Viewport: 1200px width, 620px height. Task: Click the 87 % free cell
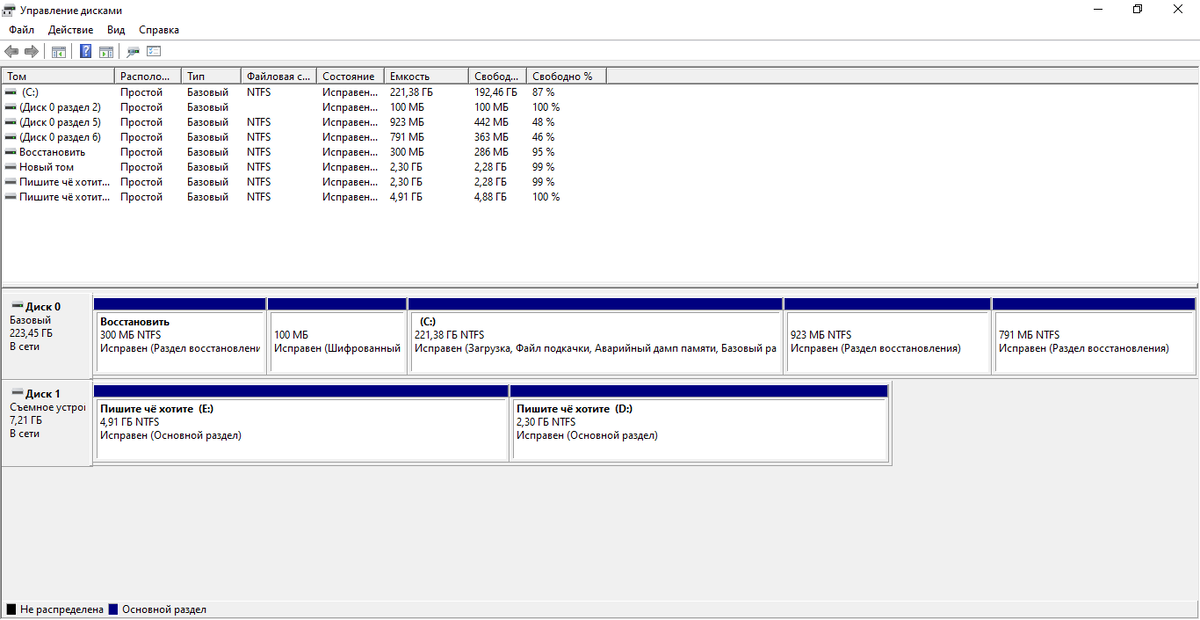click(543, 92)
